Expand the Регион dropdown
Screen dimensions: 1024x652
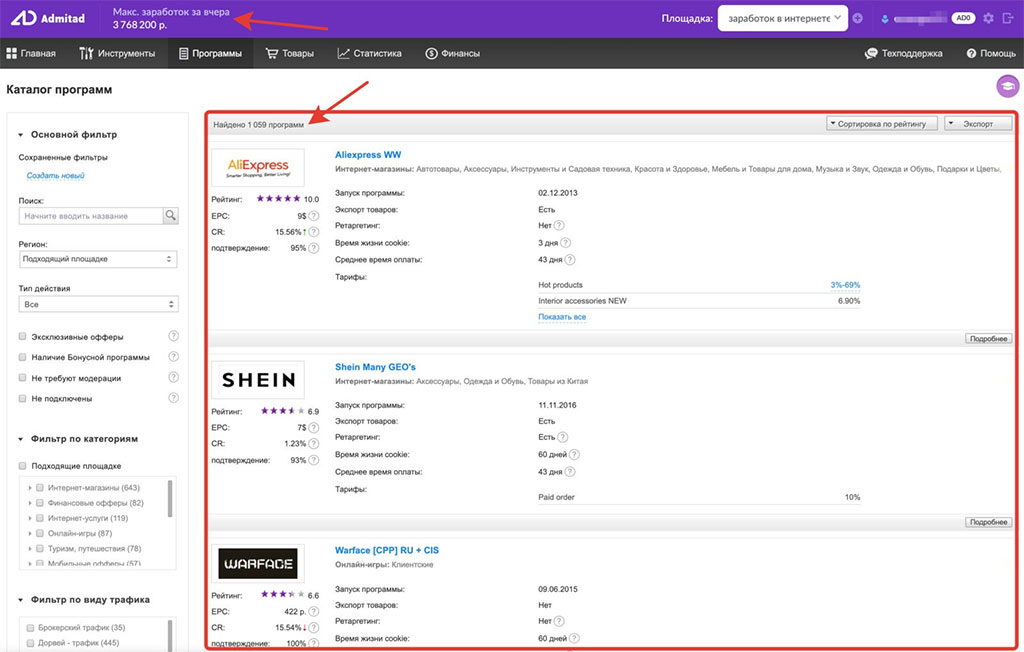(x=98, y=260)
